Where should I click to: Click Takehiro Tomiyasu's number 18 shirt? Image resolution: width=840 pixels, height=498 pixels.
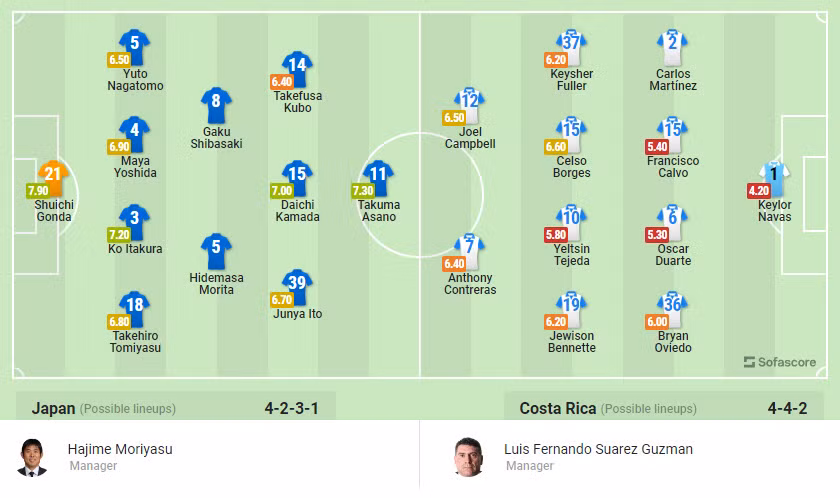pos(135,305)
